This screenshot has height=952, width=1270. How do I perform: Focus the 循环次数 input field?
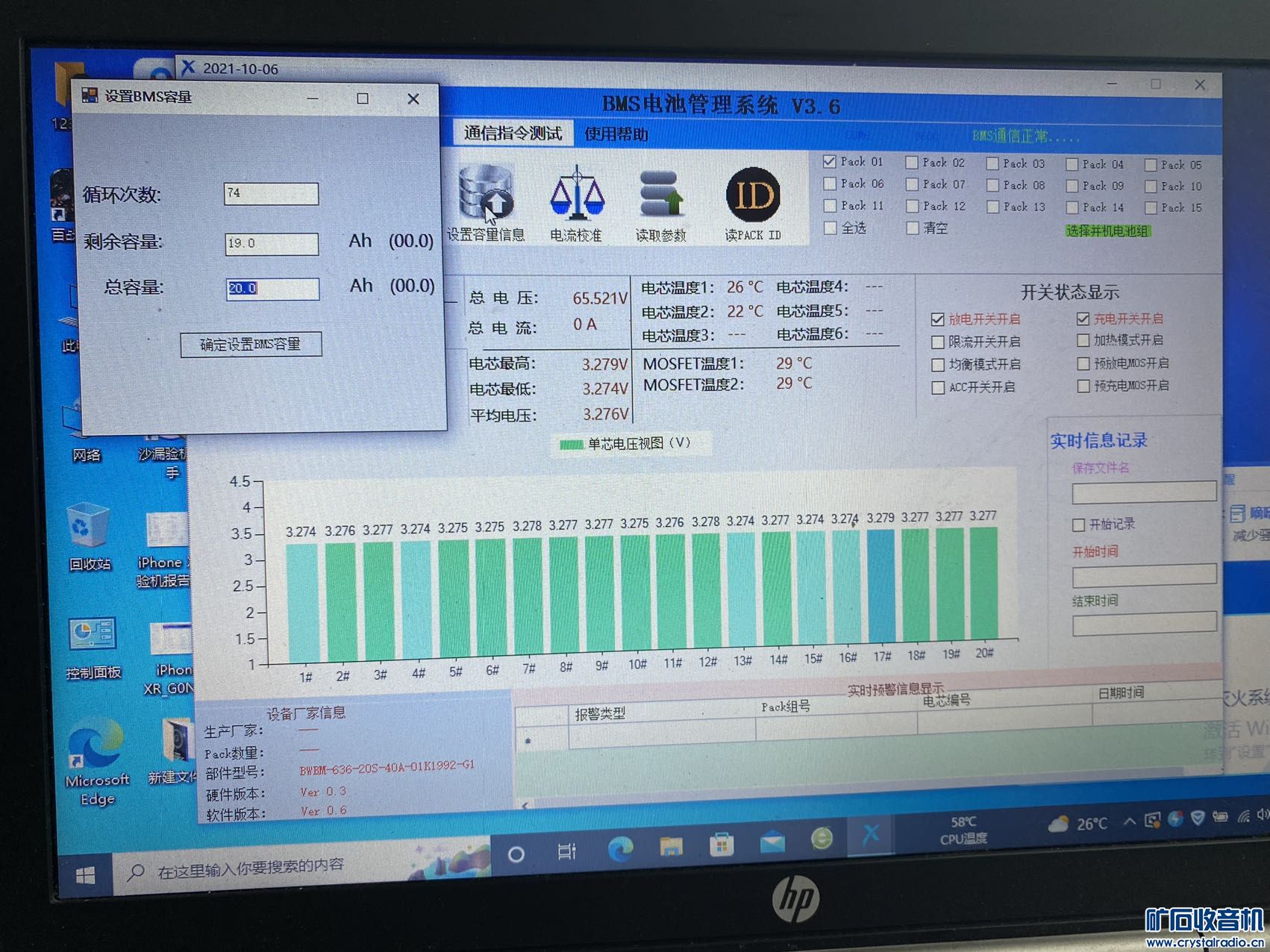pyautogui.click(x=272, y=194)
